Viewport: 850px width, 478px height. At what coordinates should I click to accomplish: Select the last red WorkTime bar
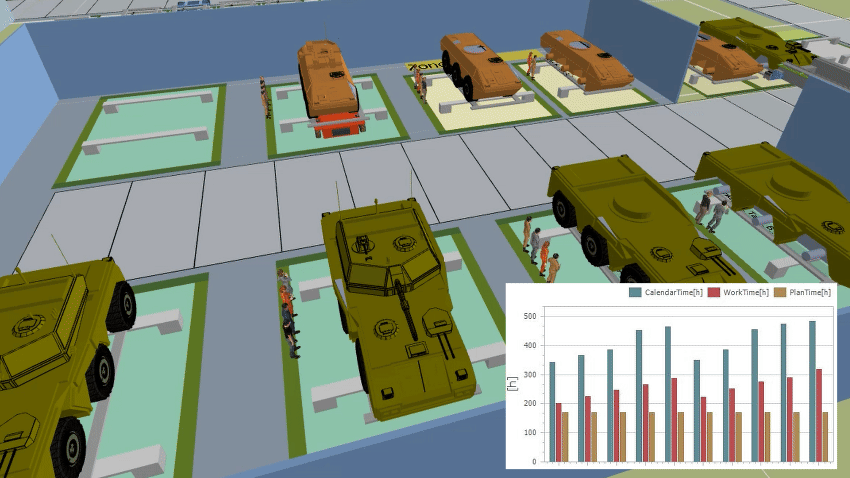click(x=819, y=415)
